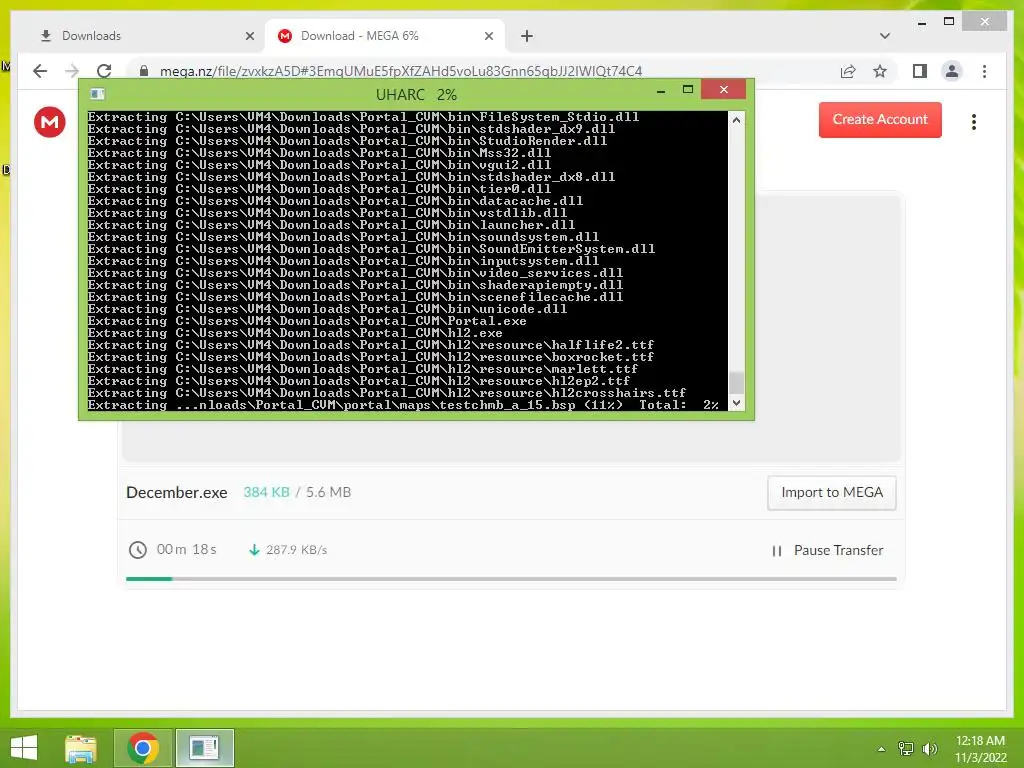Open Chrome profile avatar
This screenshot has width=1024, height=768.
pyautogui.click(x=952, y=71)
